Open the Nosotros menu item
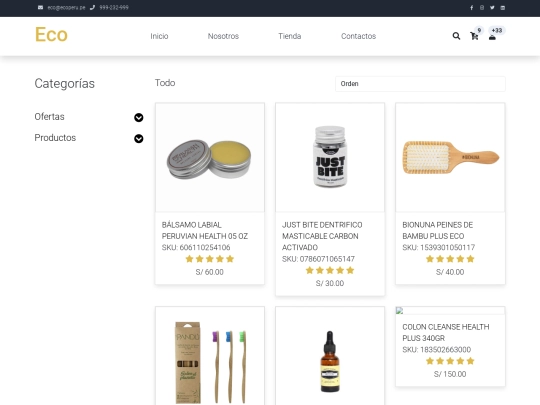This screenshot has height=405, width=540. click(223, 36)
